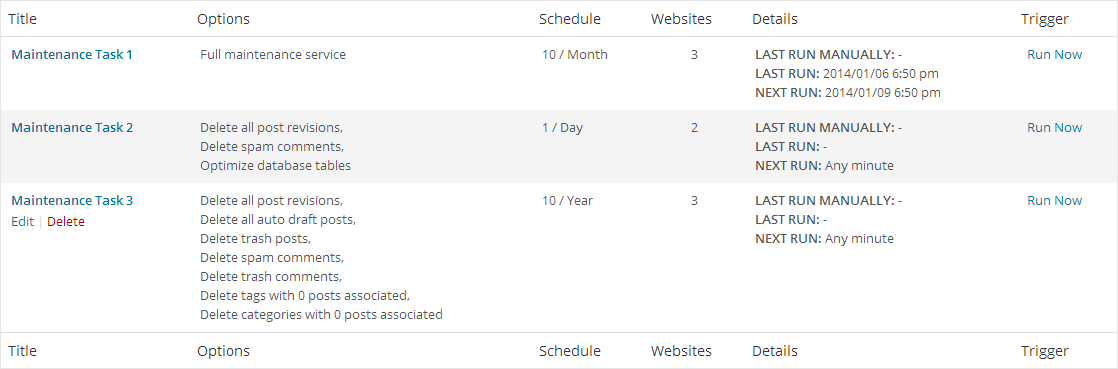
Task: Click the Websites column header
Action: 681,19
